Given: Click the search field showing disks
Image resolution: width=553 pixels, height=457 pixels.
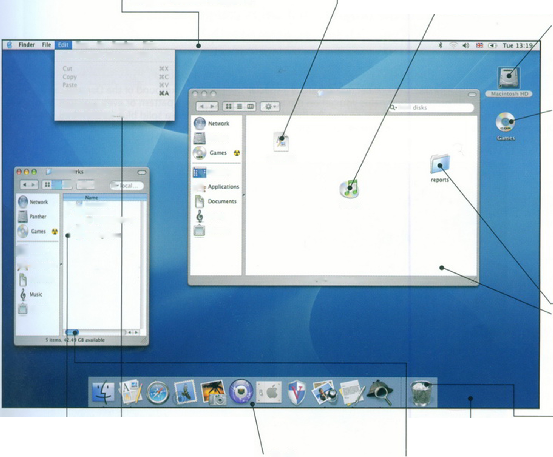Looking at the screenshot, I should pos(431,108).
